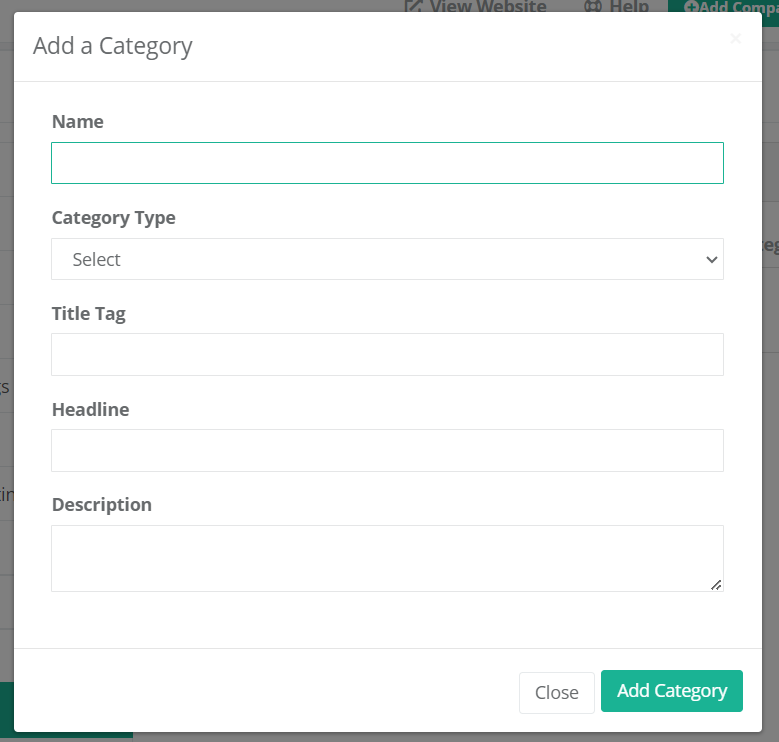The image size is (779, 742).
Task: Click the Help link text
Action: click(629, 6)
